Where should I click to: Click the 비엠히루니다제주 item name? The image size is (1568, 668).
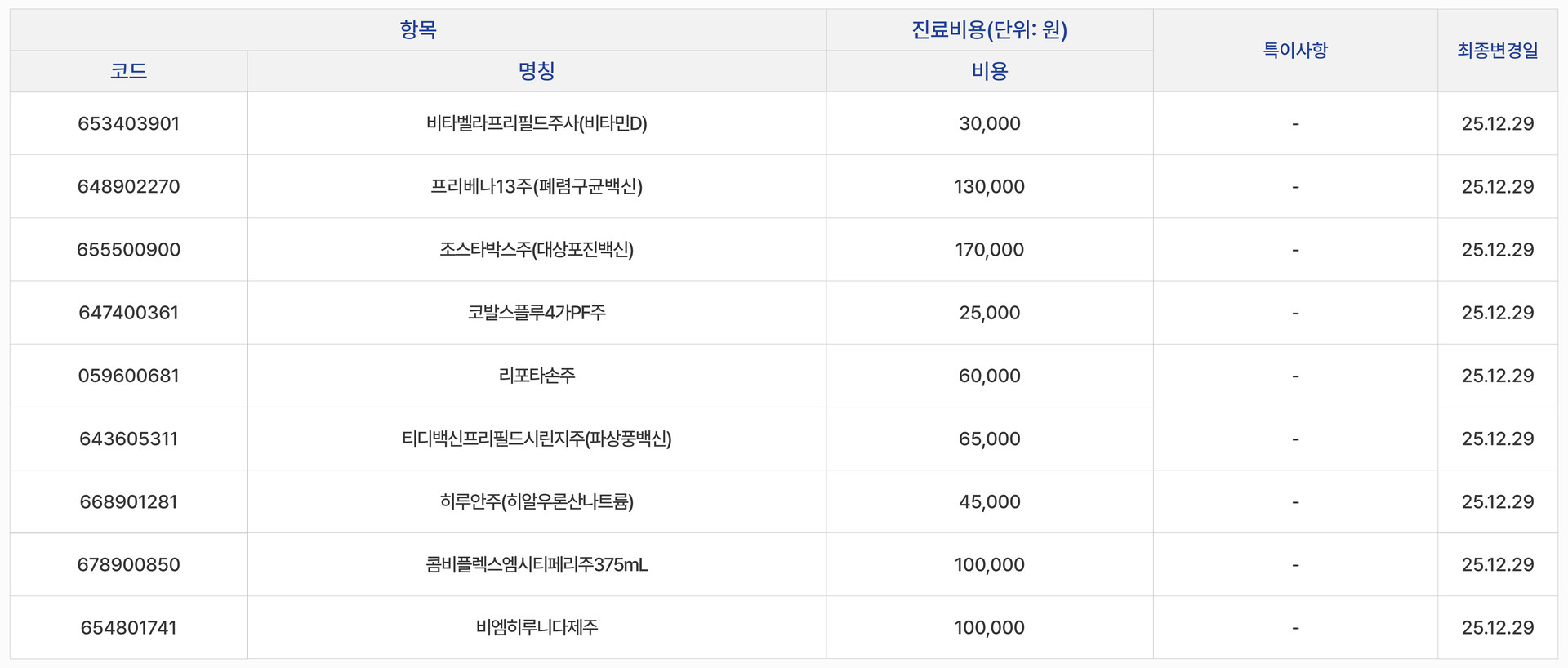coord(537,627)
